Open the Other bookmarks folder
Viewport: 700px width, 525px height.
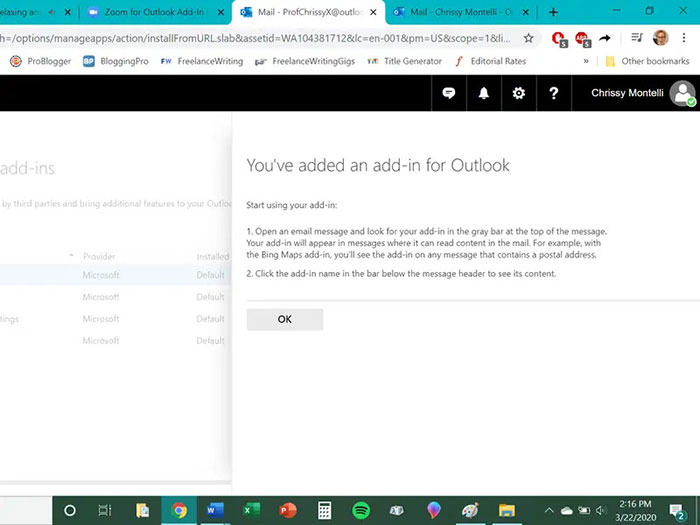pos(646,61)
